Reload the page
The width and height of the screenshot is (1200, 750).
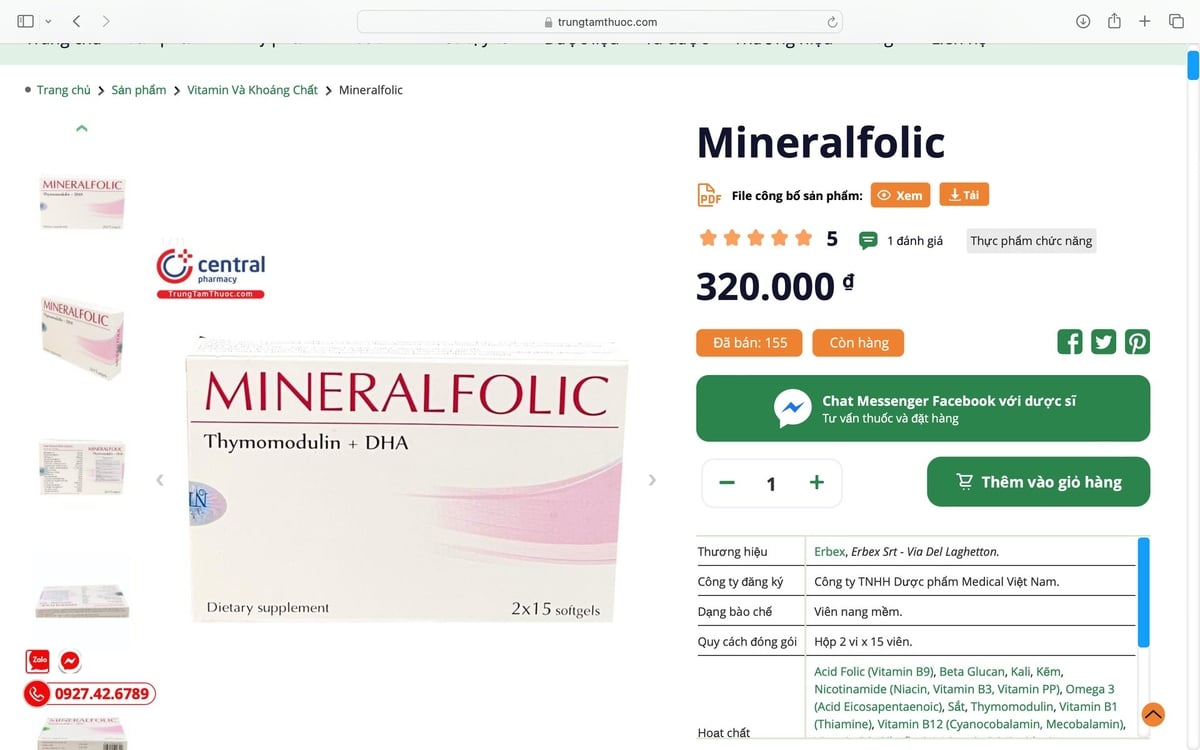tap(831, 21)
